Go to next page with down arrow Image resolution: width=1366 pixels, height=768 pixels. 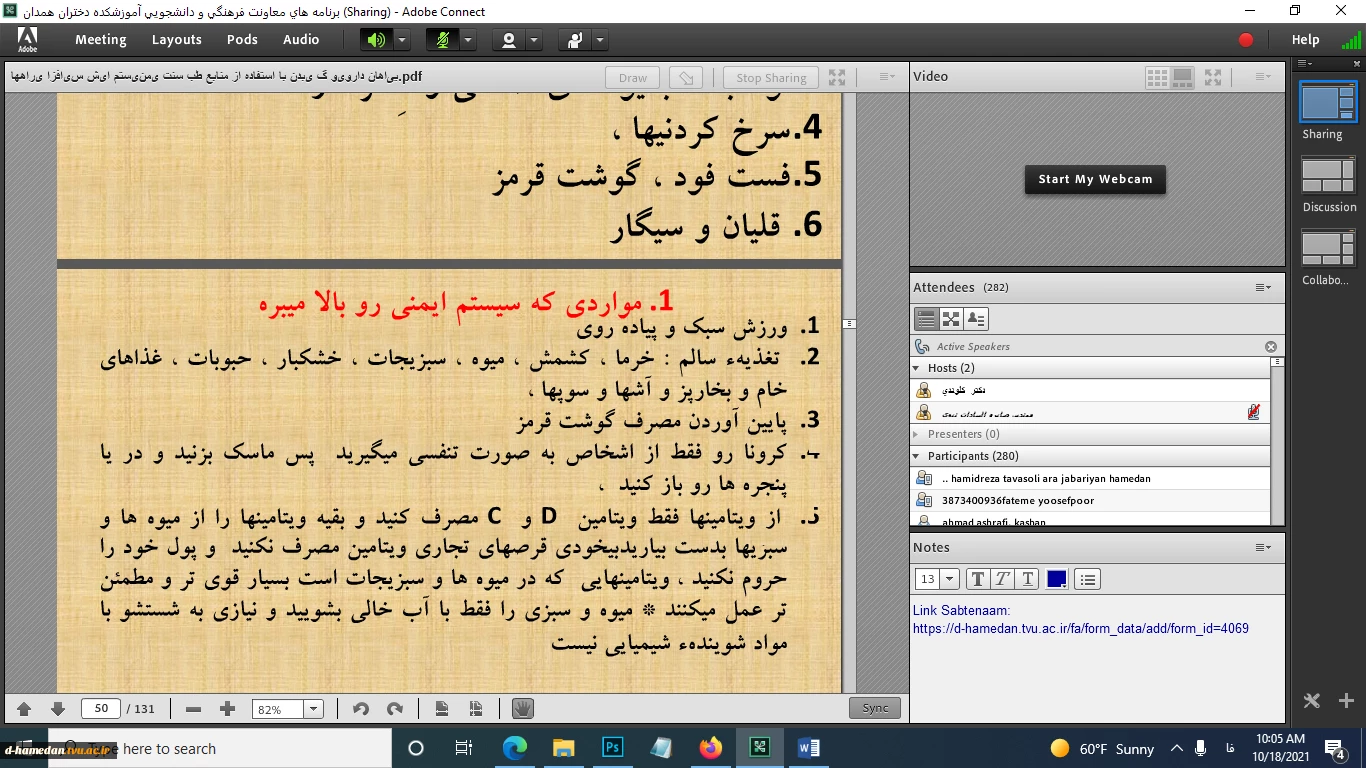pyautogui.click(x=58, y=709)
